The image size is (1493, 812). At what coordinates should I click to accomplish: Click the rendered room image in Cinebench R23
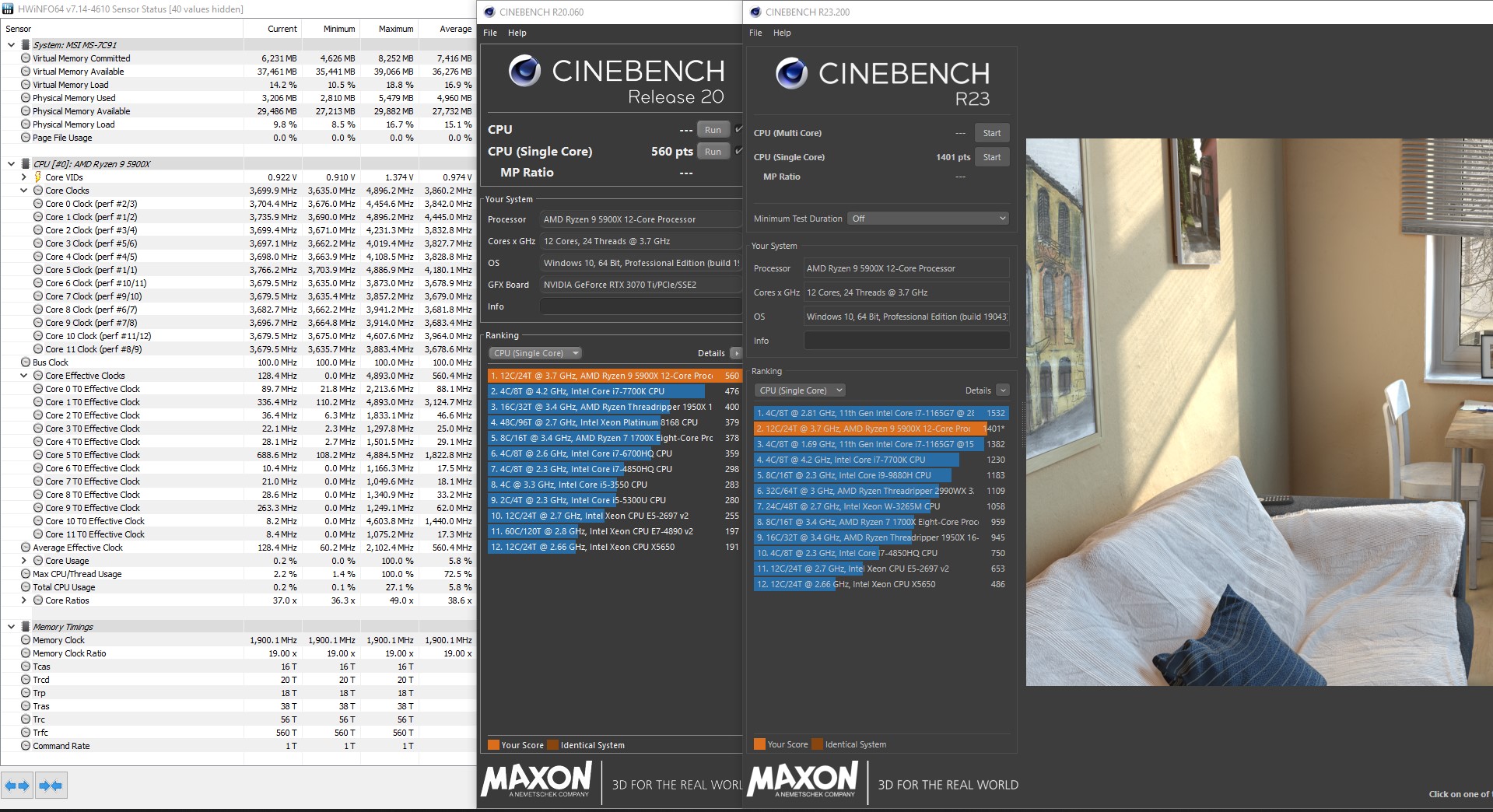[1259, 412]
